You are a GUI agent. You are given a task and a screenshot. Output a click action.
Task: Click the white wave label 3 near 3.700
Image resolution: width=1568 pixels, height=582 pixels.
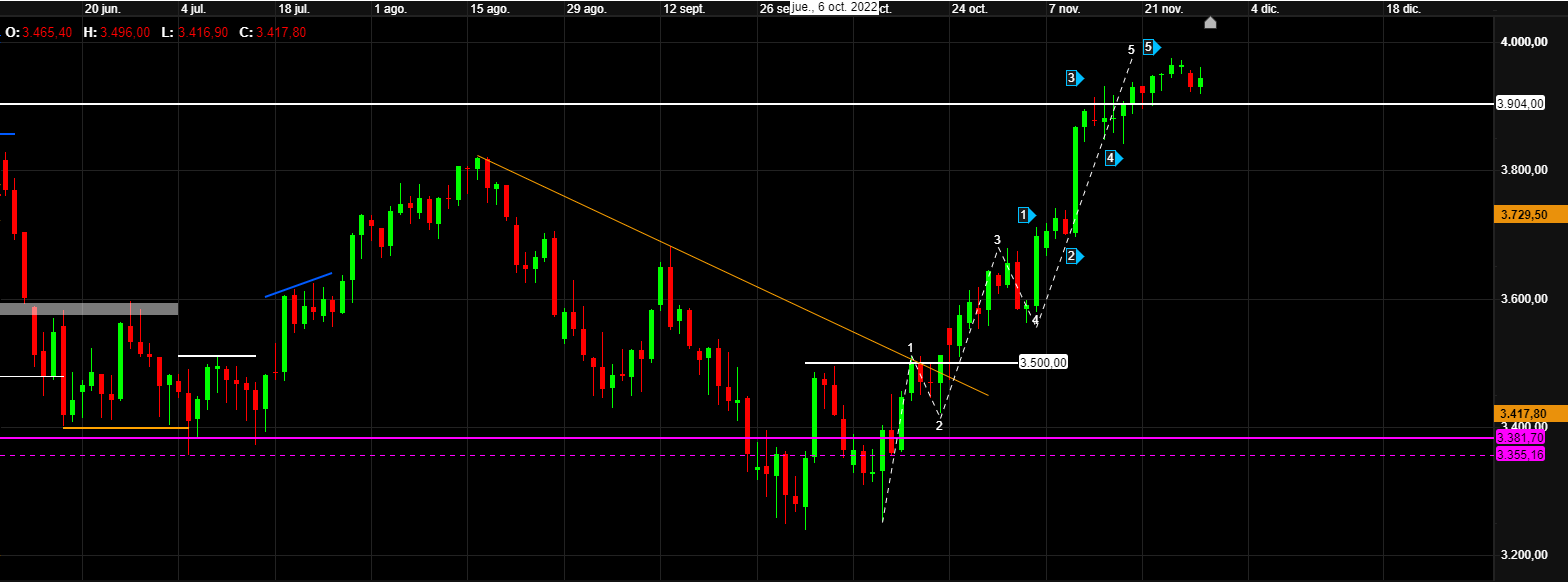(997, 240)
